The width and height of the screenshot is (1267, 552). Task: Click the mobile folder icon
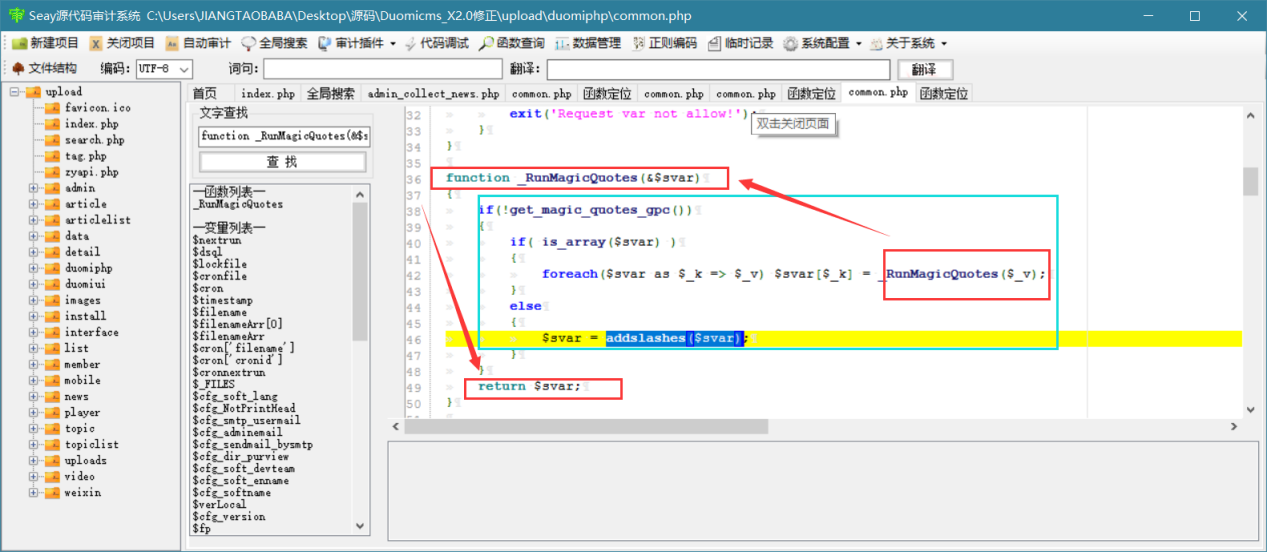tap(52, 380)
